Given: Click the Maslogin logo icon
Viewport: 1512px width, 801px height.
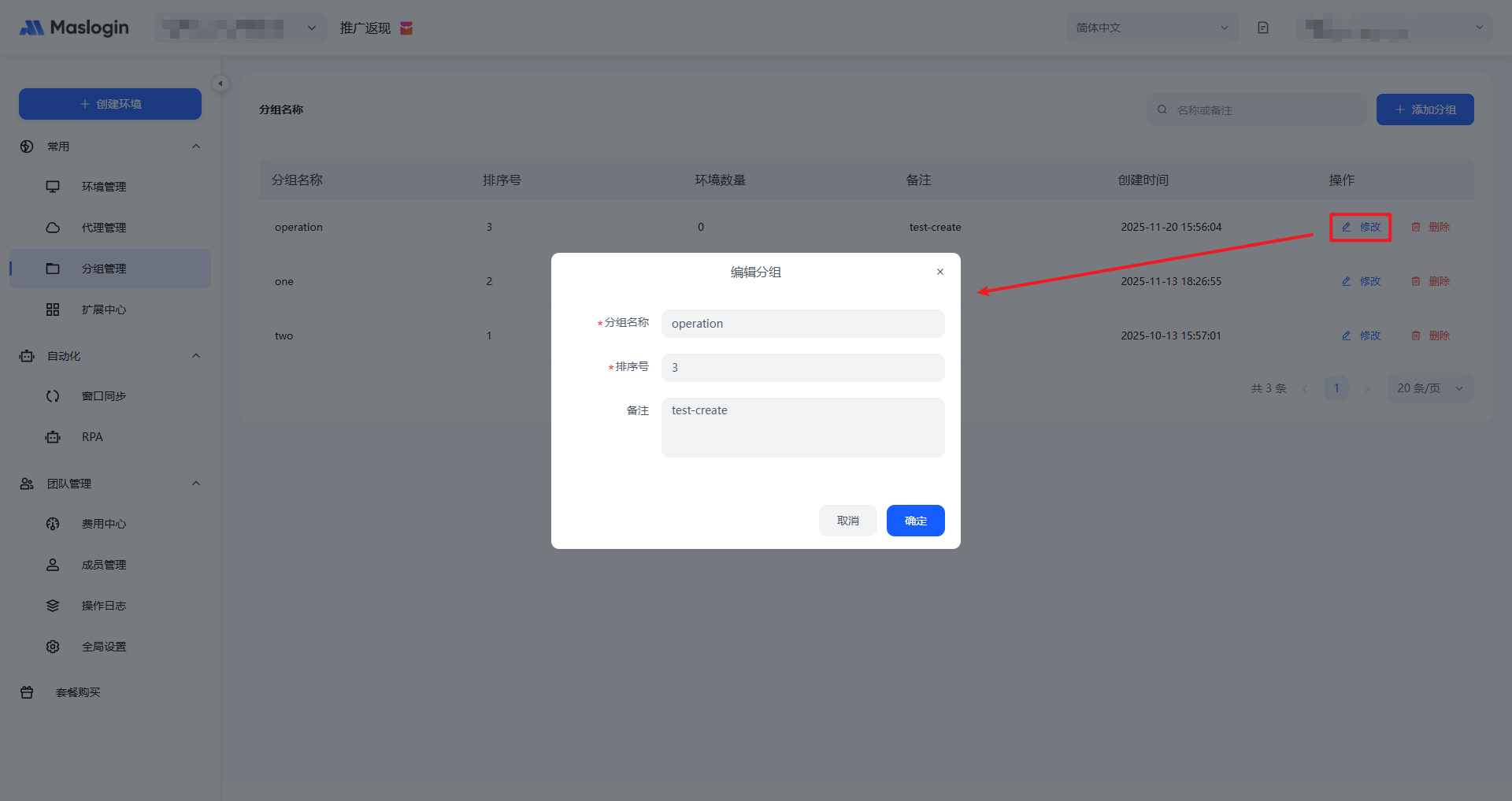Looking at the screenshot, I should [x=31, y=28].
